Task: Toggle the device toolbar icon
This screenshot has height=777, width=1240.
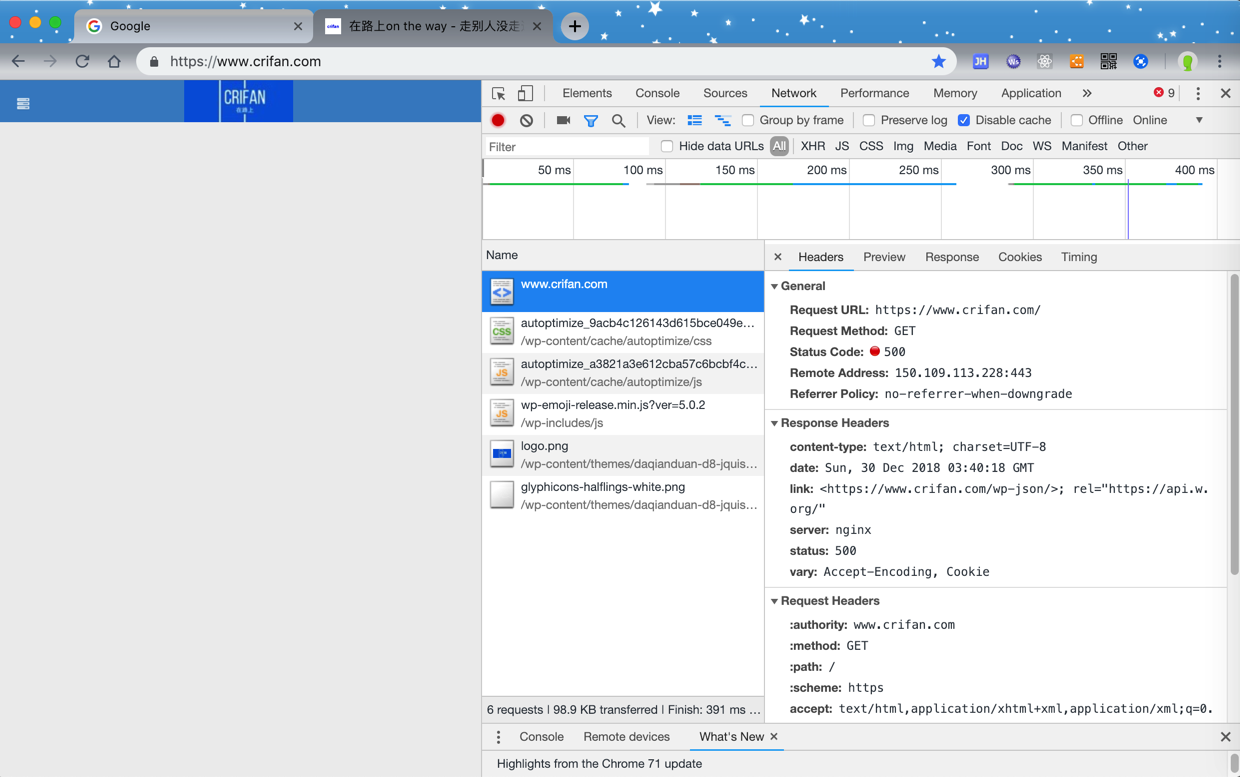Action: [x=525, y=93]
